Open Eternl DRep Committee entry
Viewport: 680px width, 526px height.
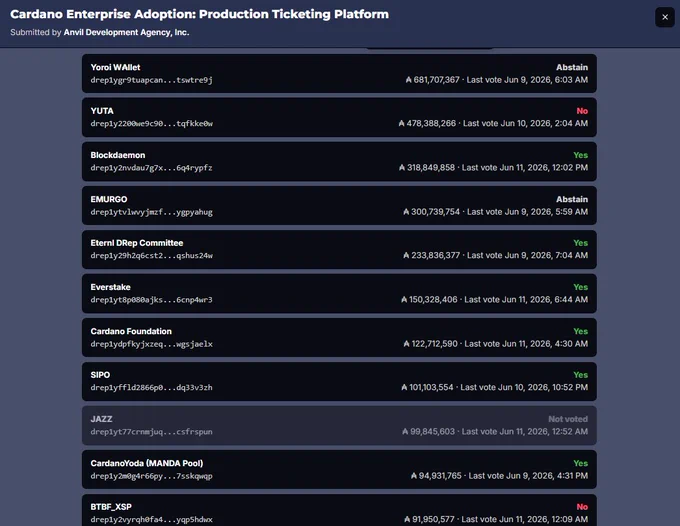click(339, 249)
